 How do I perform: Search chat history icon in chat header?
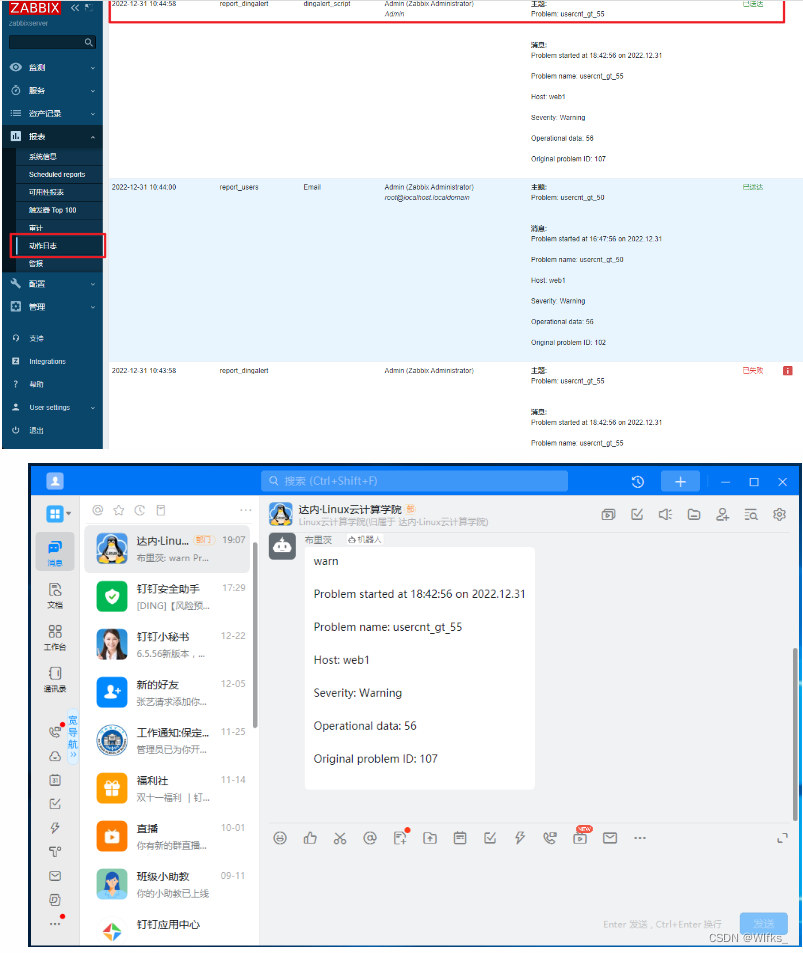(x=751, y=515)
